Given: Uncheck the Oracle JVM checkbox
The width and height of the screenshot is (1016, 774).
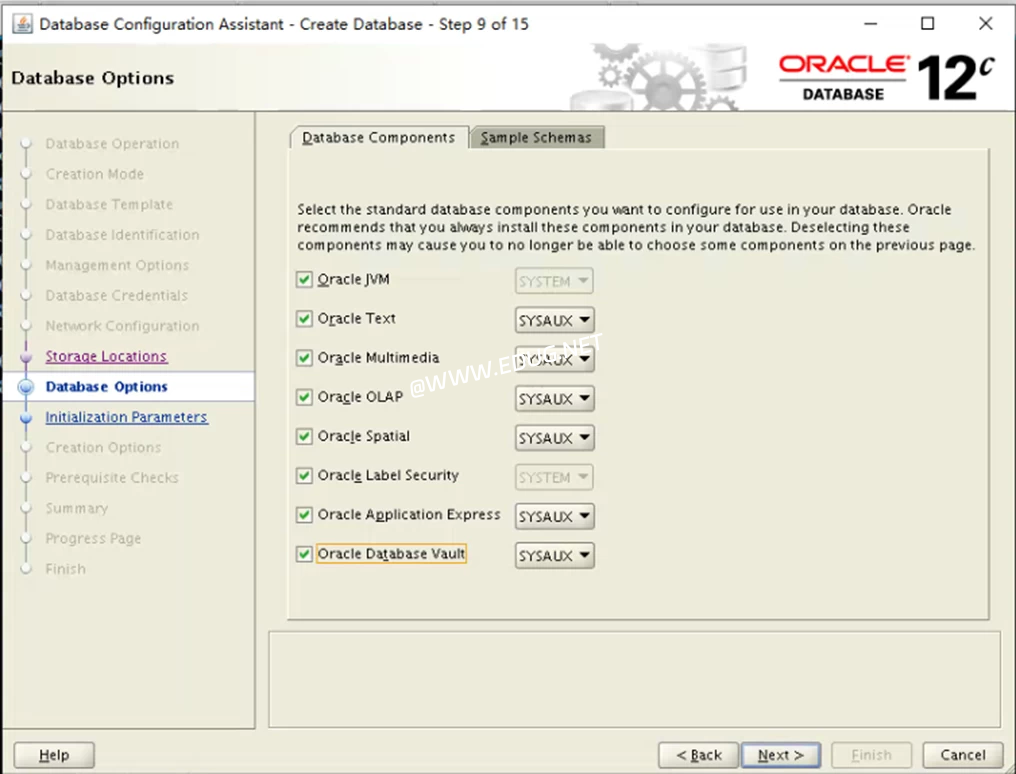Looking at the screenshot, I should 304,280.
